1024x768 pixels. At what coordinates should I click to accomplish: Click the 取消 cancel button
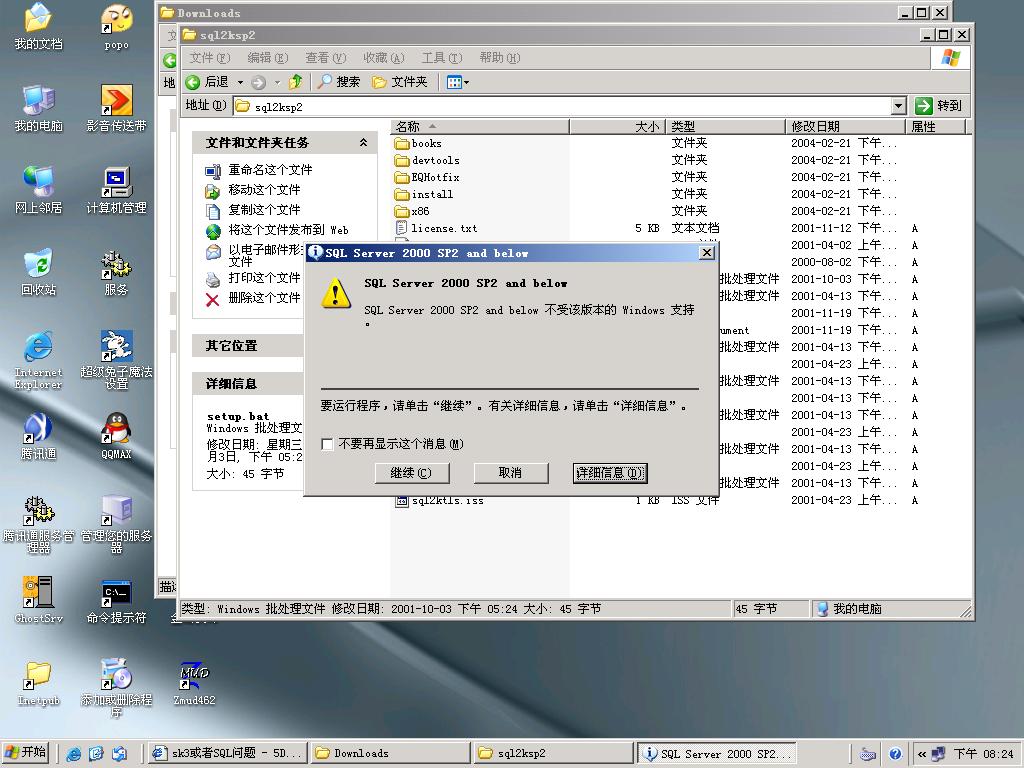[x=511, y=473]
